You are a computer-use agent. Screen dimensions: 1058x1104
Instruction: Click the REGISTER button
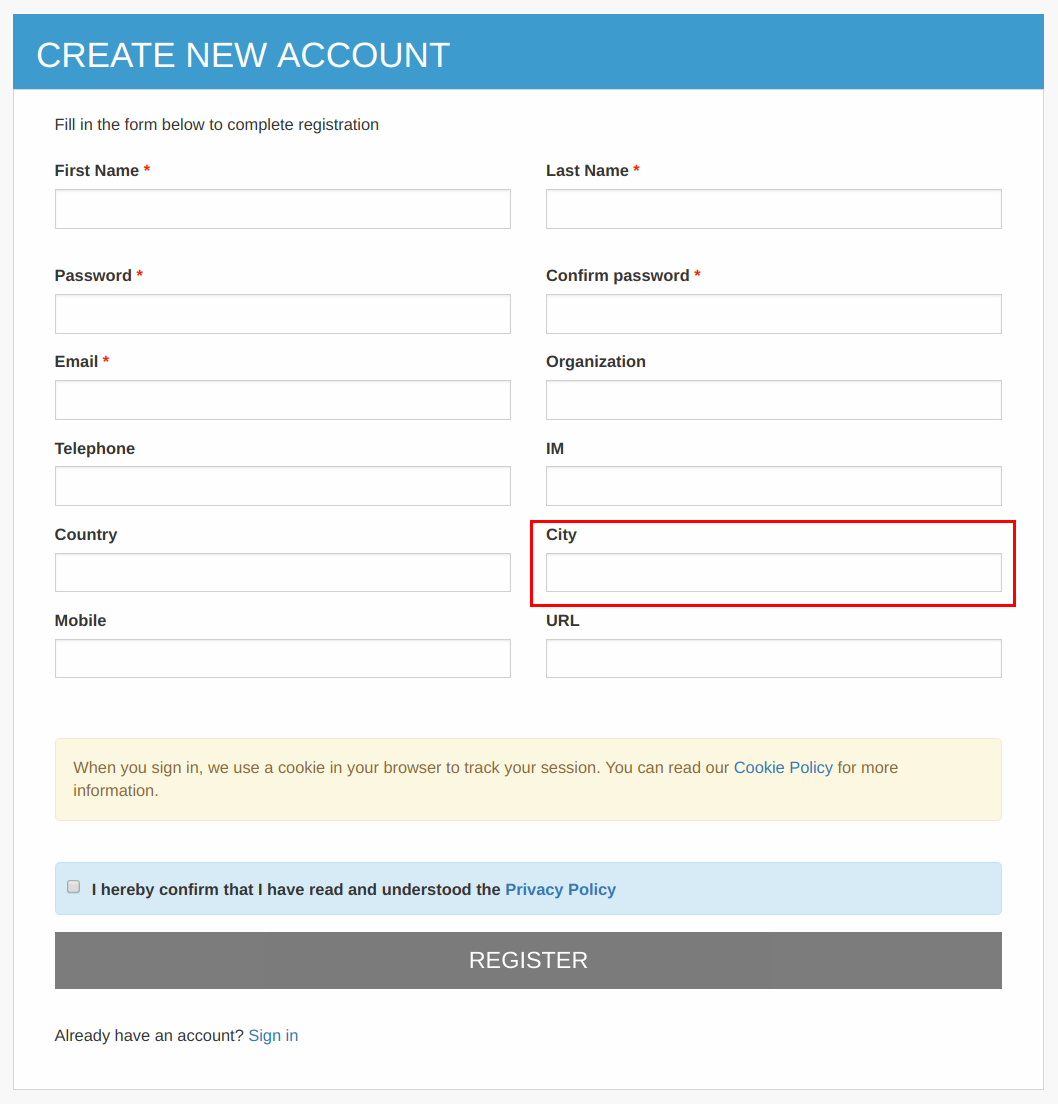(528, 959)
